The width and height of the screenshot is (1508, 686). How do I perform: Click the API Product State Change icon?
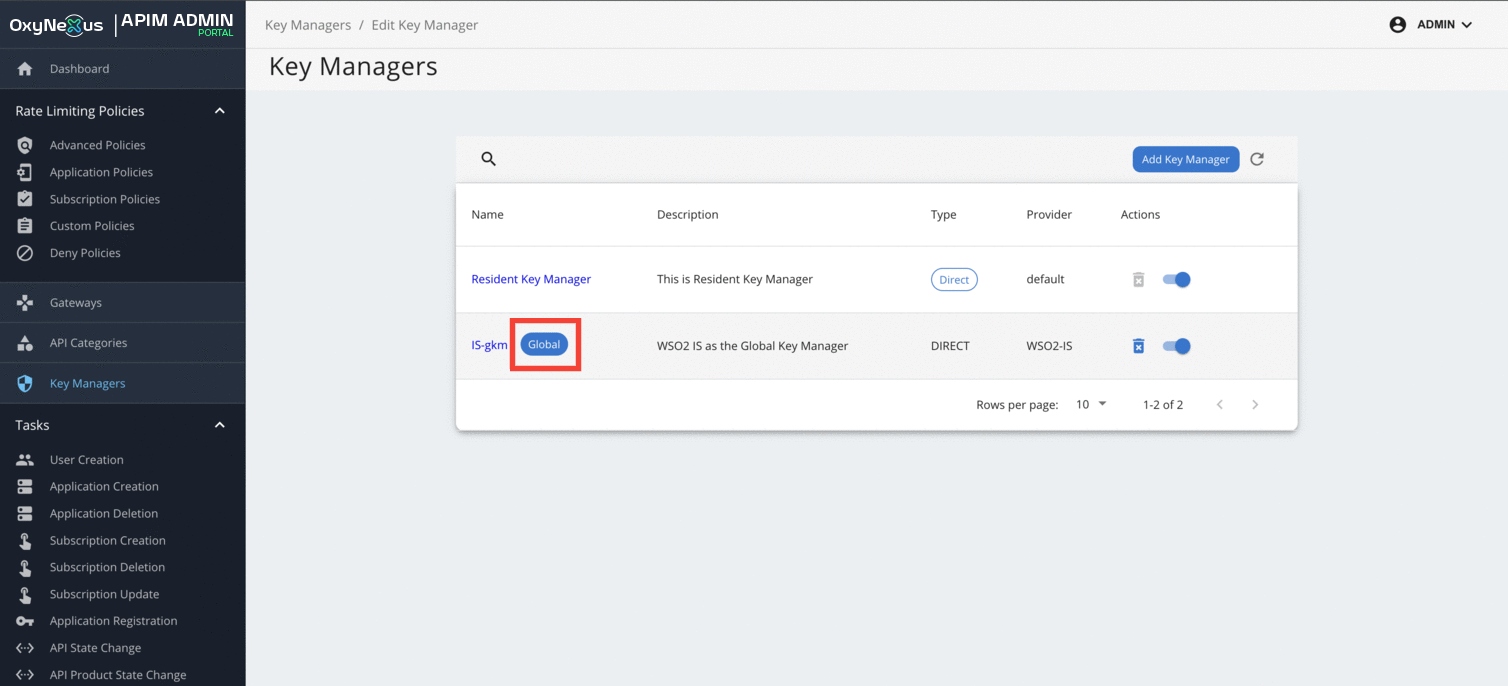25,675
